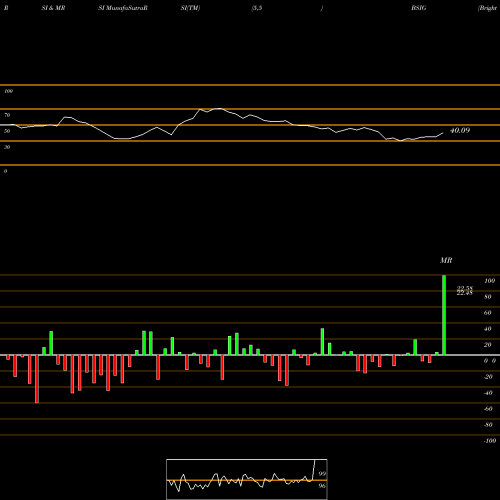This screenshot has height=500, width=500.
Task: Click the BSIG ticker label in header
Action: pyautogui.click(x=419, y=8)
